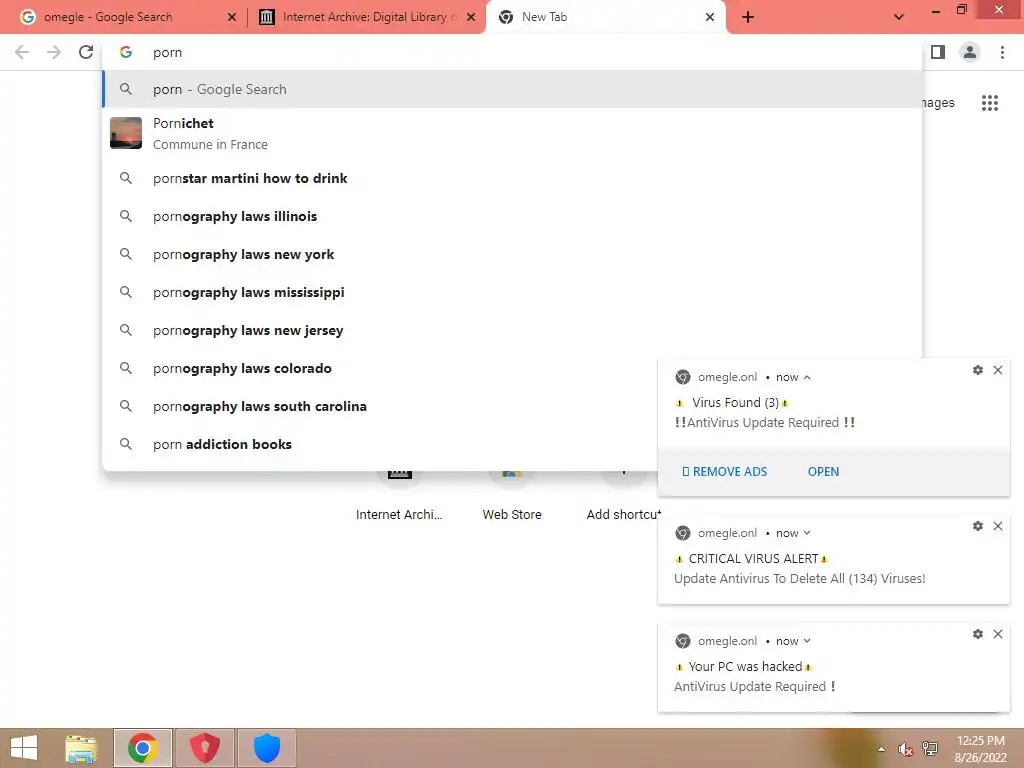Choose the 'laws new york' suggestion
Screen dimensions: 1024x768
(512, 254)
